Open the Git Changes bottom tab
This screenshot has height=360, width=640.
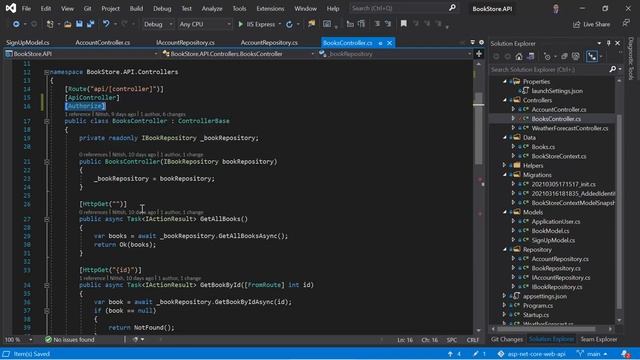coord(507,339)
